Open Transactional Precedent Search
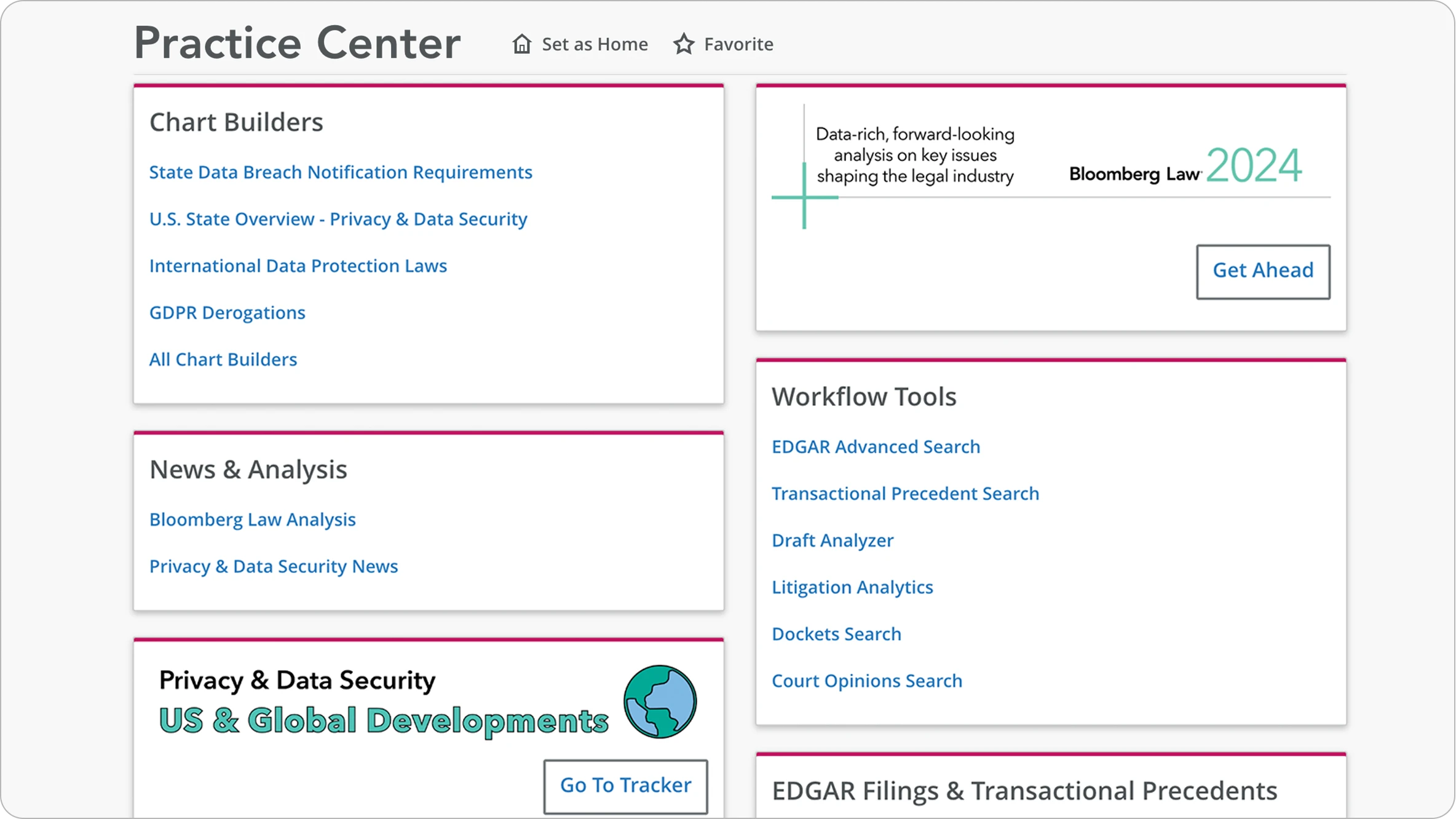1456x819 pixels. [905, 493]
